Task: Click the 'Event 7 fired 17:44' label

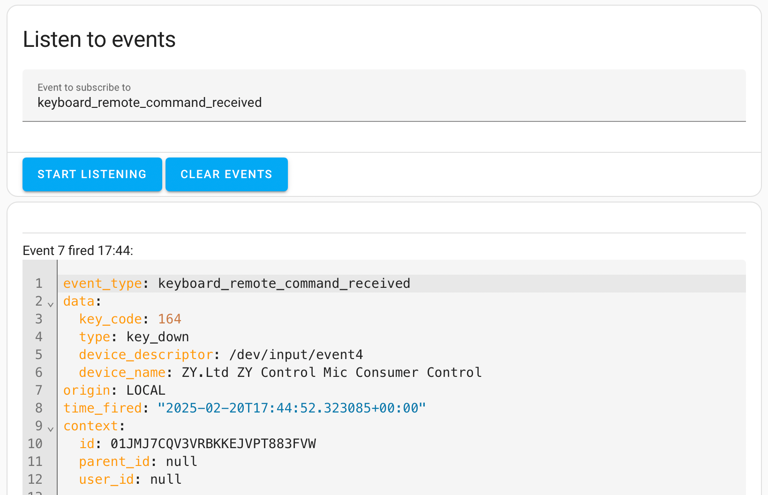Action: [x=78, y=251]
